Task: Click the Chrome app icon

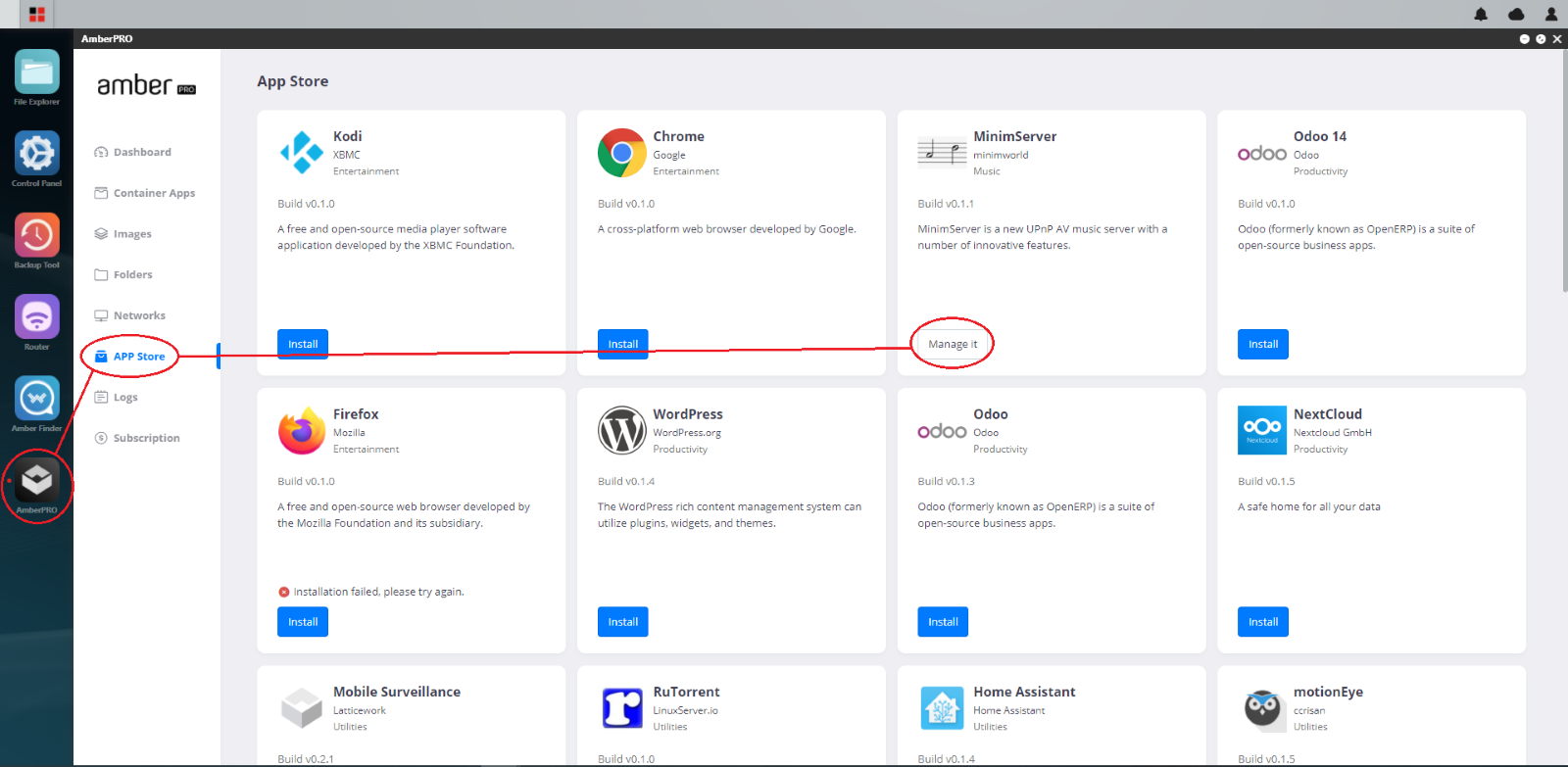Action: click(621, 153)
